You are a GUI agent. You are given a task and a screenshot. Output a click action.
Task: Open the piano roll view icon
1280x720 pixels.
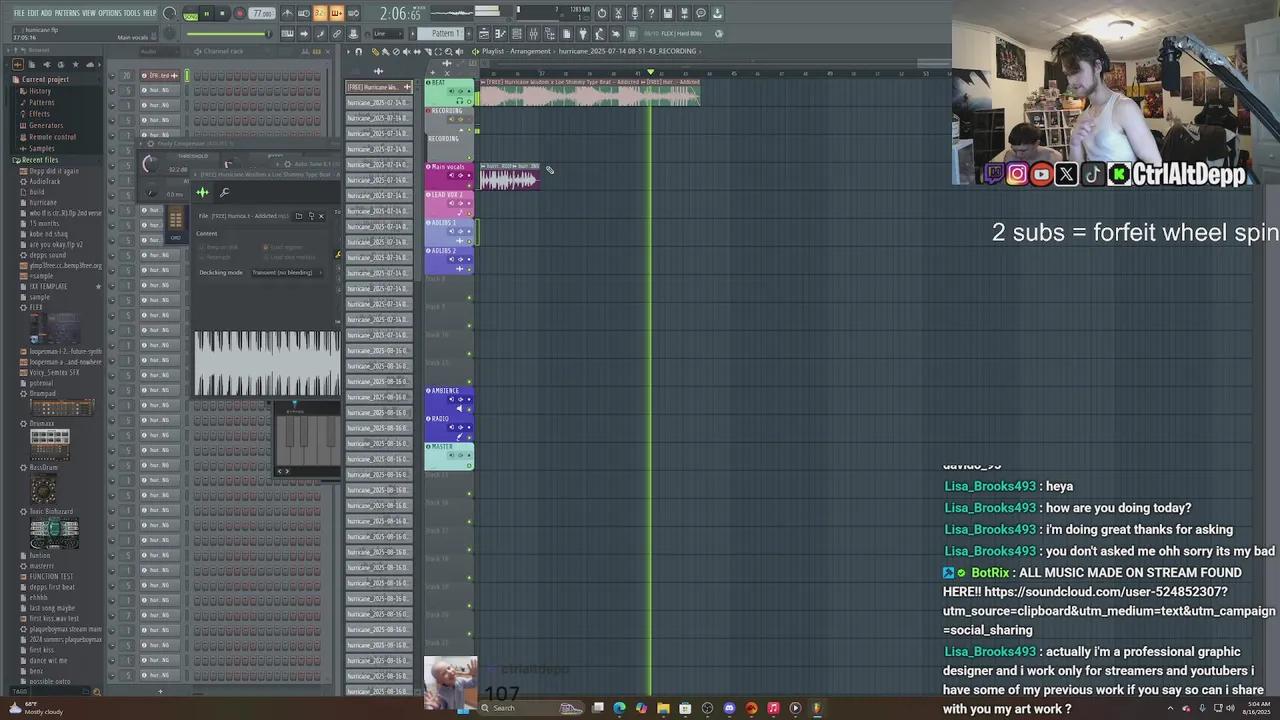500,33
